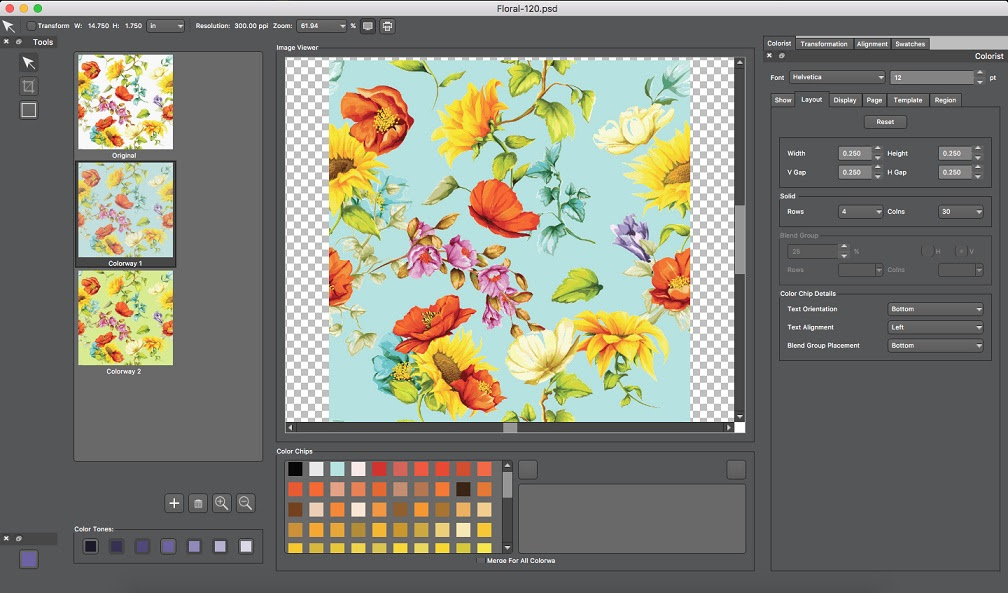The height and width of the screenshot is (593, 1008).
Task: Open the Font dropdown showing Helvetica
Action: (x=837, y=77)
